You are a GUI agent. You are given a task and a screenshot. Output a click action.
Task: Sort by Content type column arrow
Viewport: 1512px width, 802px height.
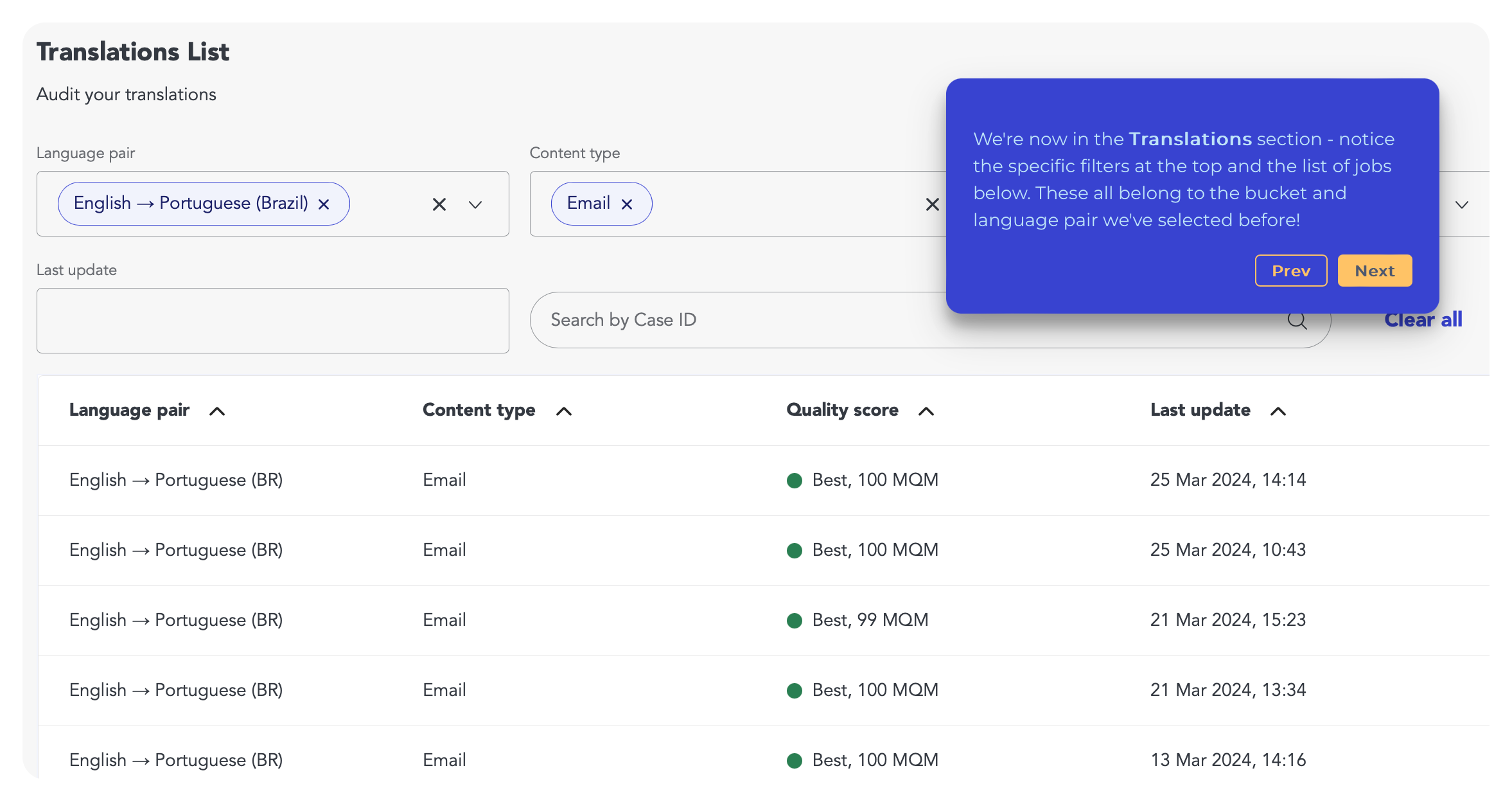564,411
